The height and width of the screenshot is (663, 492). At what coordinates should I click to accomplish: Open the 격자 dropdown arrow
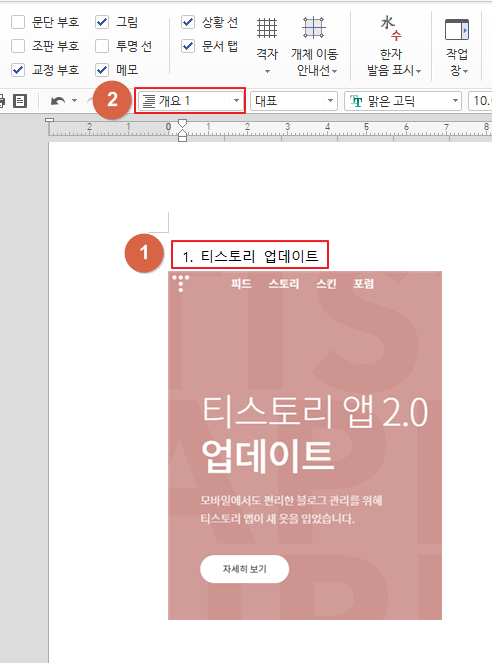[267, 71]
